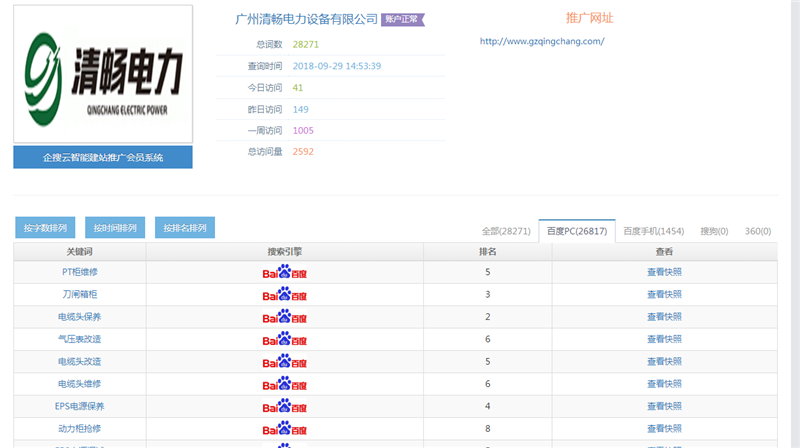Click the 一周访问 value 1005
Image resolution: width=800 pixels, height=448 pixels.
(x=303, y=131)
